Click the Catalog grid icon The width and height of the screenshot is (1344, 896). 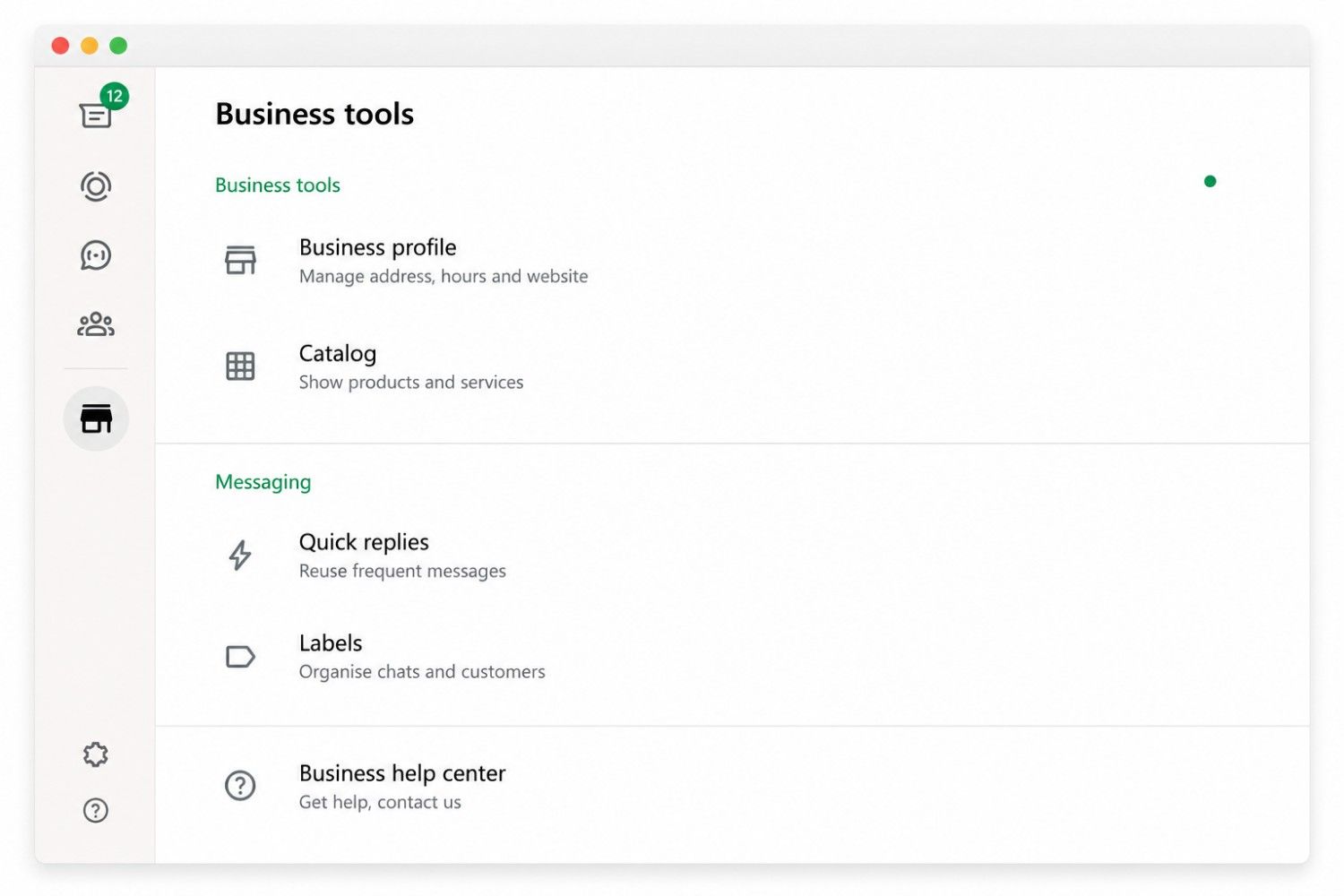[240, 366]
